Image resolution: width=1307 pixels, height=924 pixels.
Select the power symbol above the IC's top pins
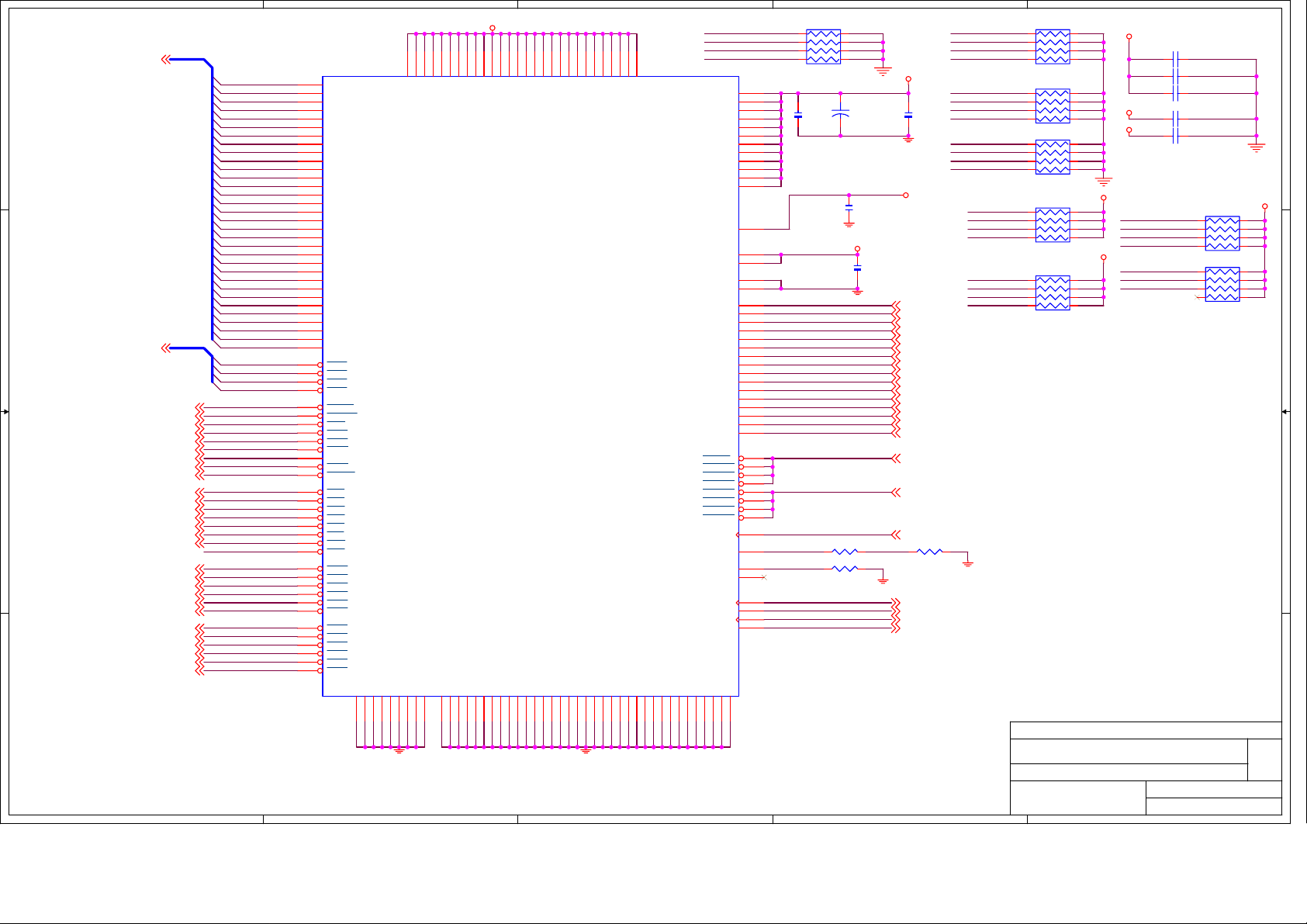(x=493, y=28)
